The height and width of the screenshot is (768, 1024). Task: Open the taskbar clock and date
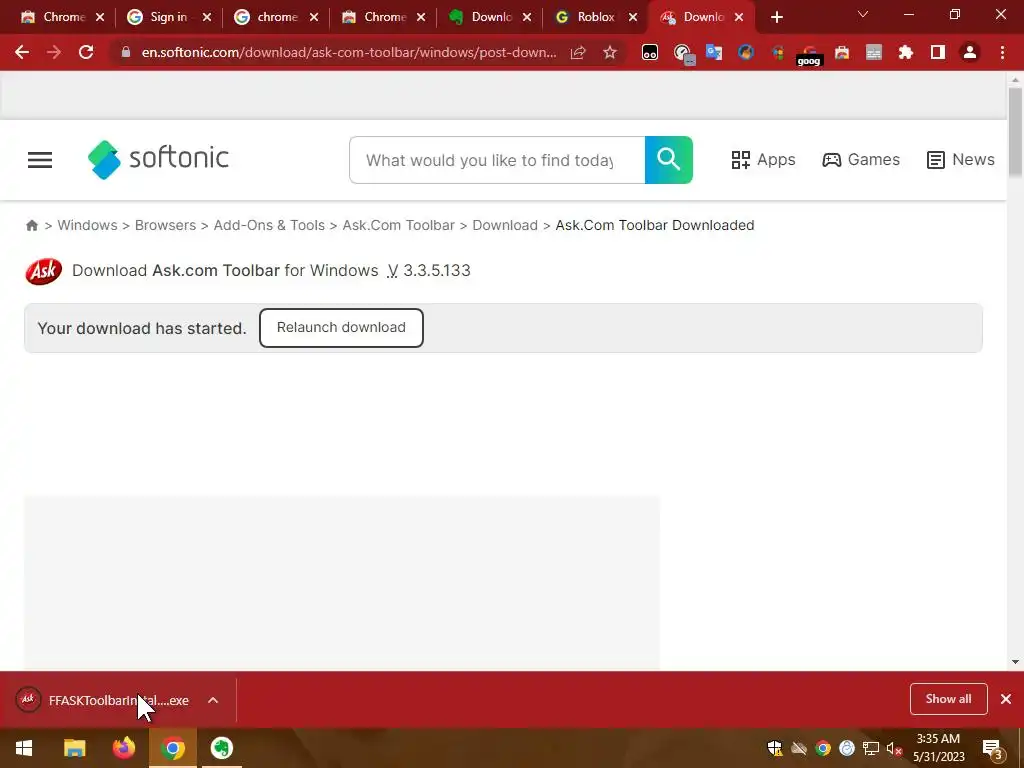[x=938, y=748]
